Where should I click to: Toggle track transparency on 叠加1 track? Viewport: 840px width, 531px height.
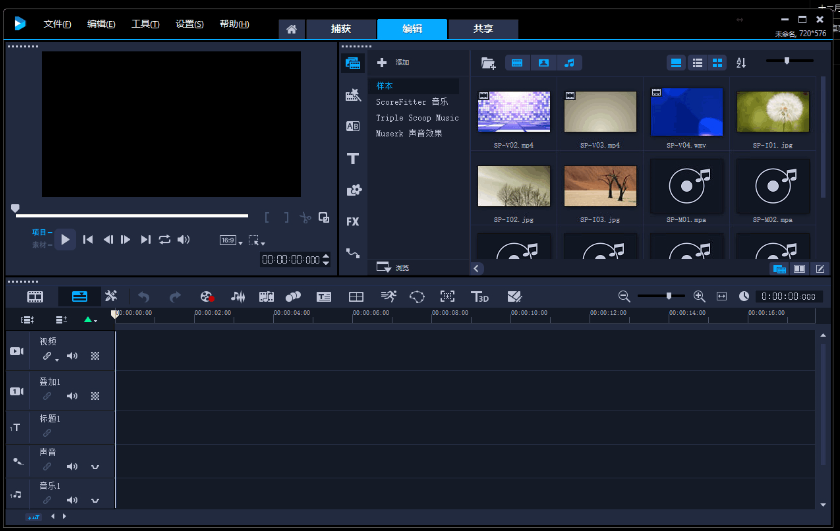click(x=95, y=396)
